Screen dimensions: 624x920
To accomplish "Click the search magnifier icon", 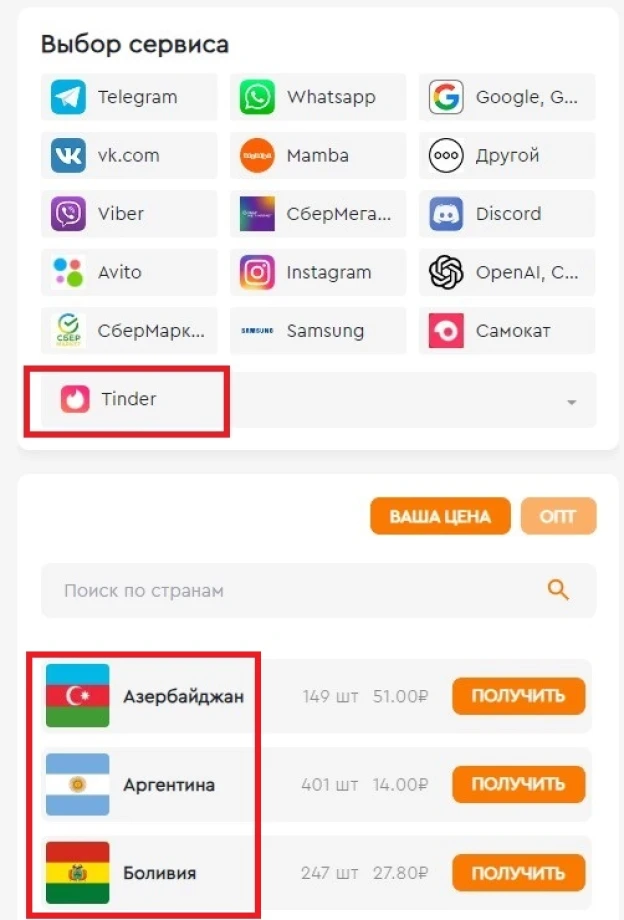I will tap(558, 590).
